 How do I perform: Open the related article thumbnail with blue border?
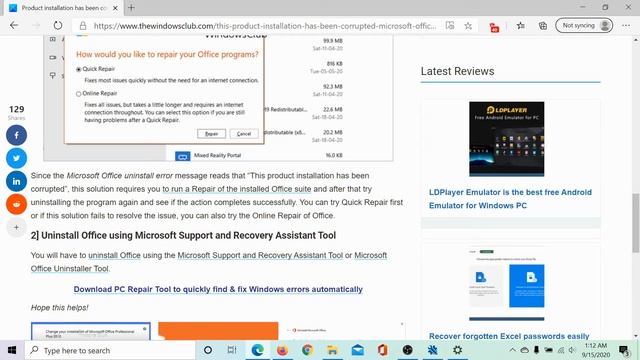(x=91, y=331)
